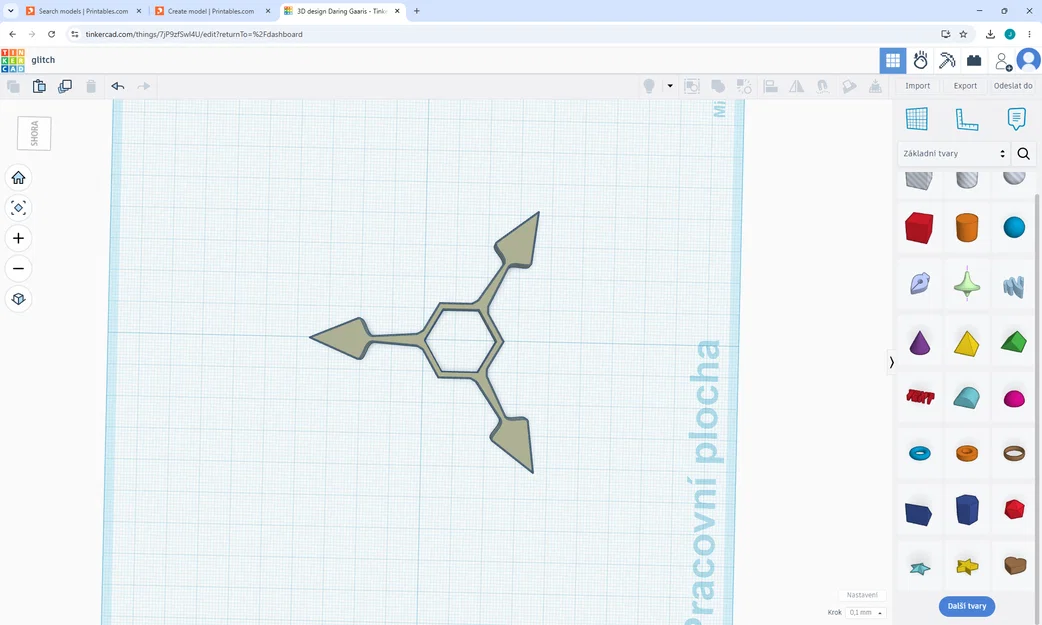
Task: Toggle the Workplane tool
Action: click(x=916, y=119)
